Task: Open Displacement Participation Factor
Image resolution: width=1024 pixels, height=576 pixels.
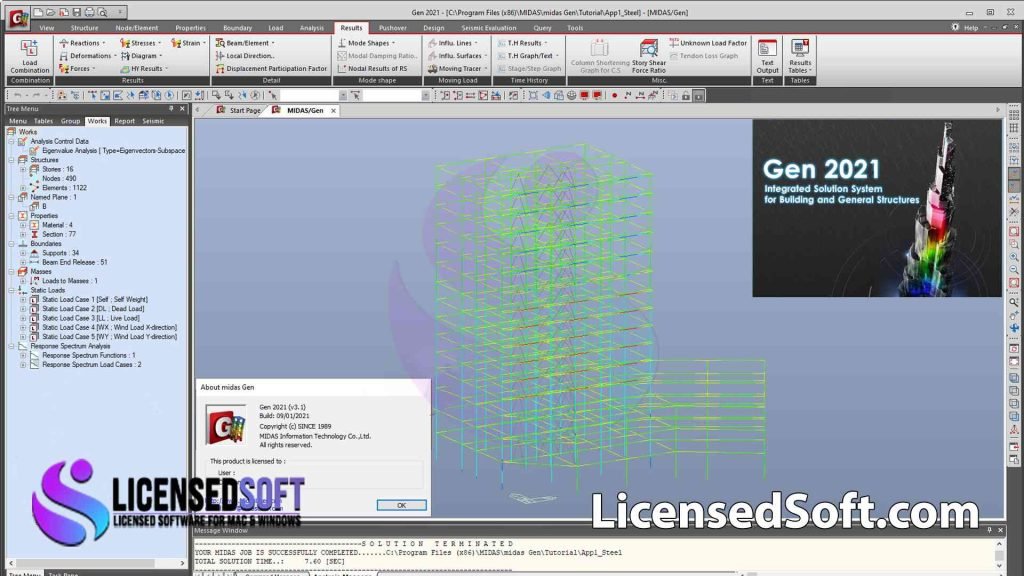Action: coord(271,69)
